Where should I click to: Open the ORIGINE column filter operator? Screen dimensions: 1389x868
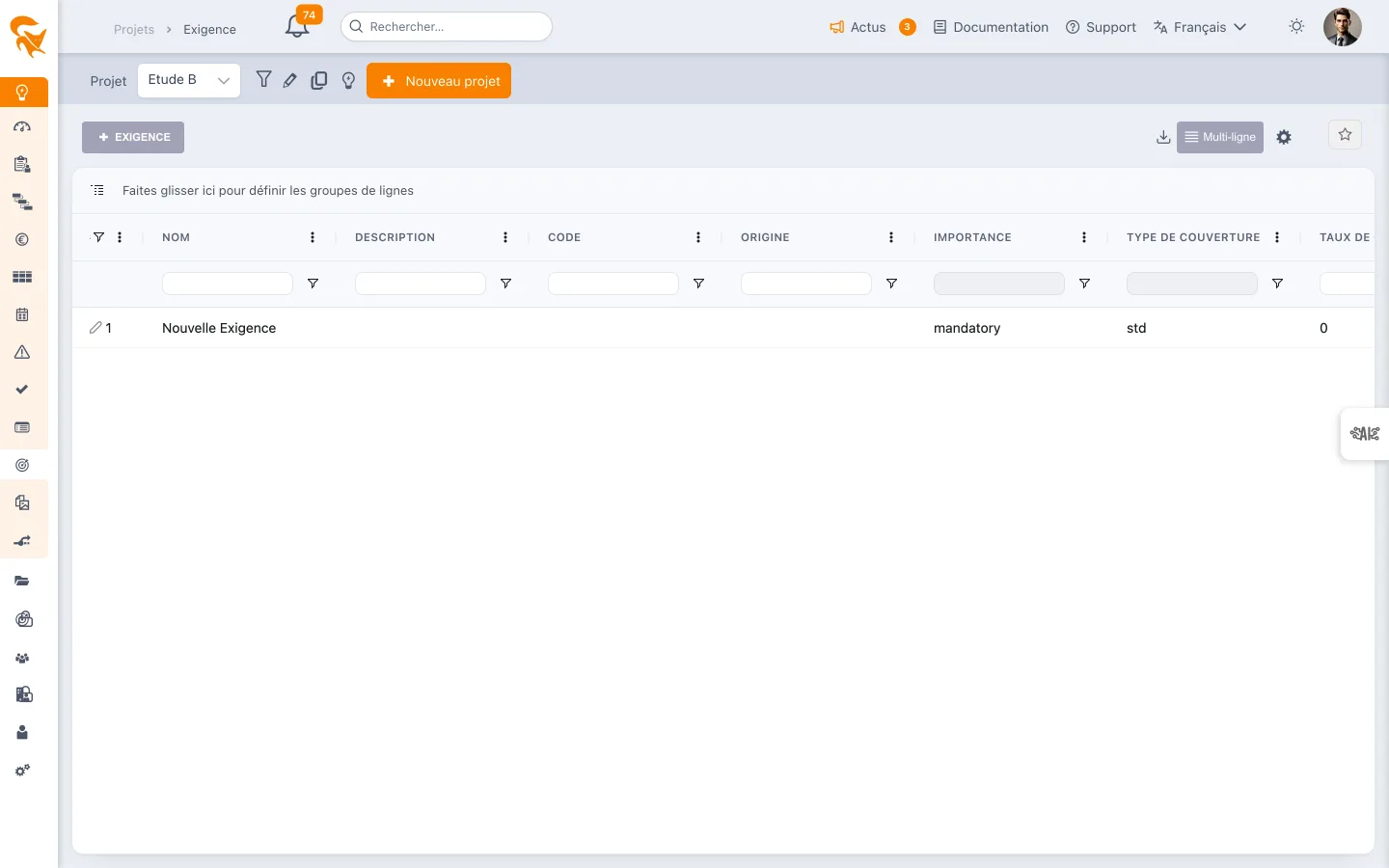(x=891, y=284)
